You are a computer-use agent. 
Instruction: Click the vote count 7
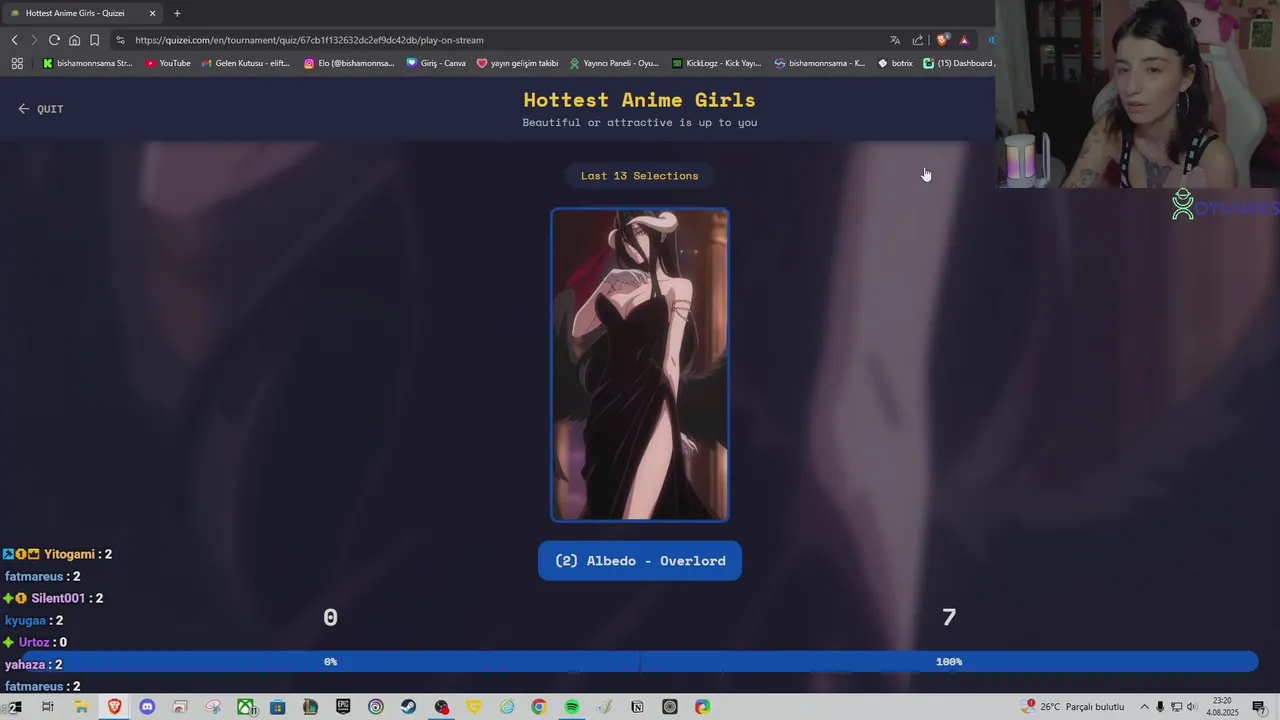coord(949,618)
